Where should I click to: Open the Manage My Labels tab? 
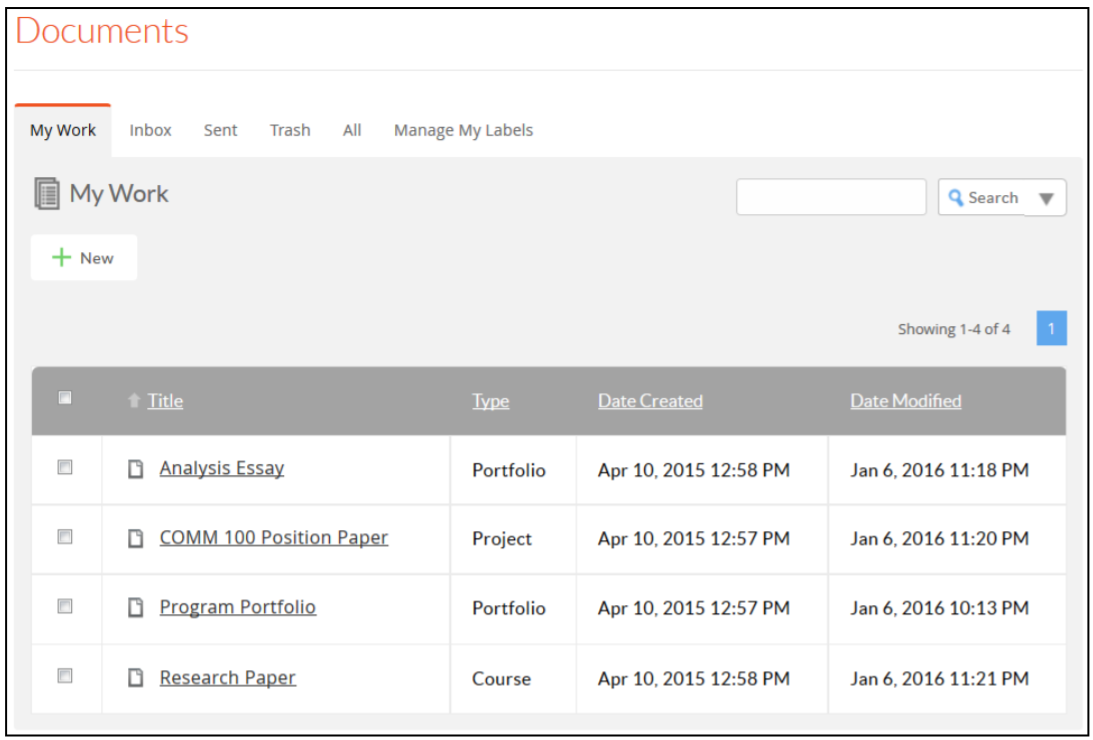[462, 130]
